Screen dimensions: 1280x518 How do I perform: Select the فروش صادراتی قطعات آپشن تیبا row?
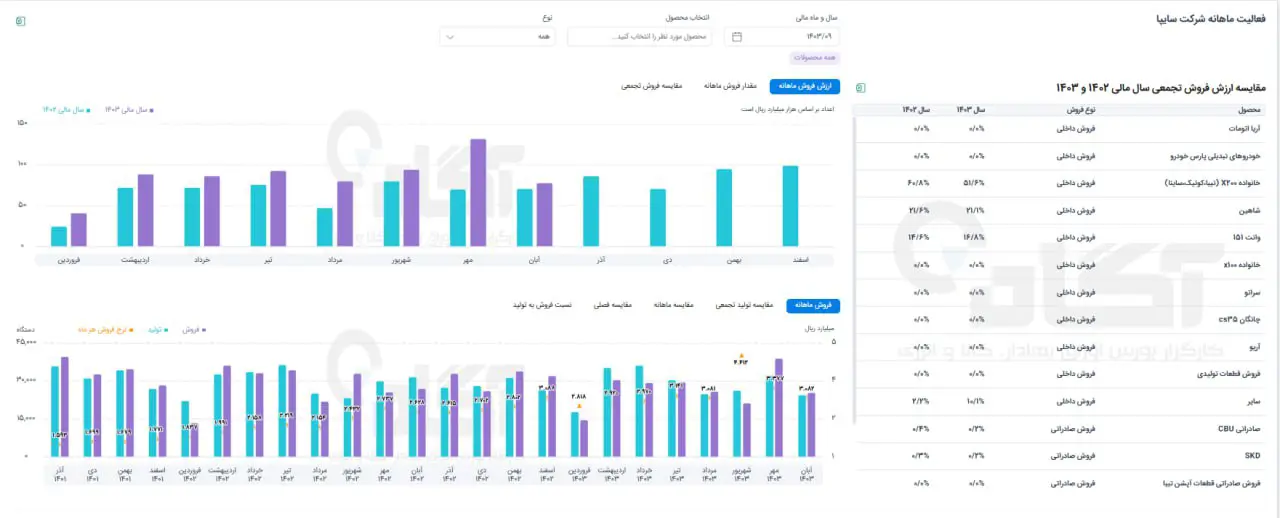(x=1061, y=483)
